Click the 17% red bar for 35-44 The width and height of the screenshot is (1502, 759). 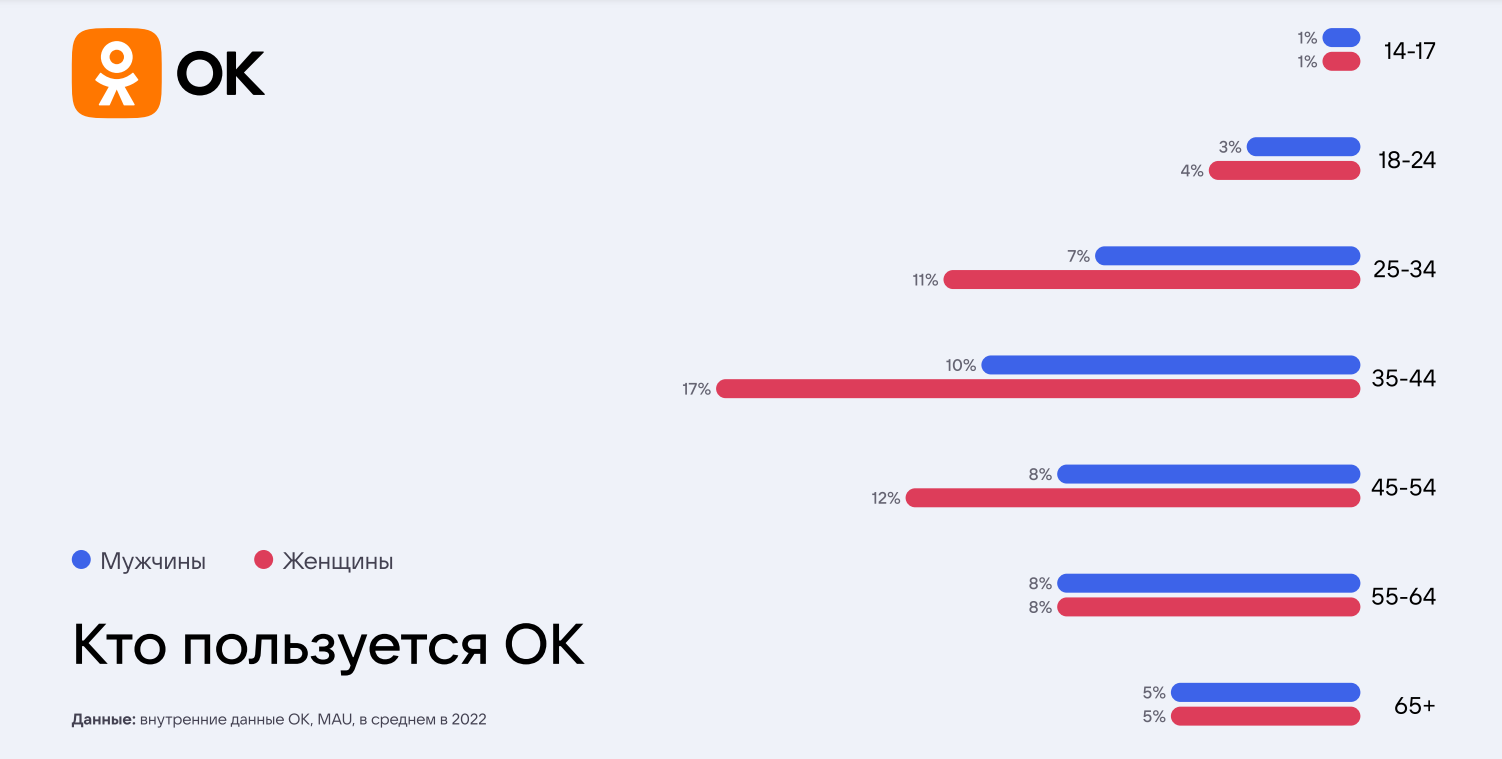[1038, 389]
